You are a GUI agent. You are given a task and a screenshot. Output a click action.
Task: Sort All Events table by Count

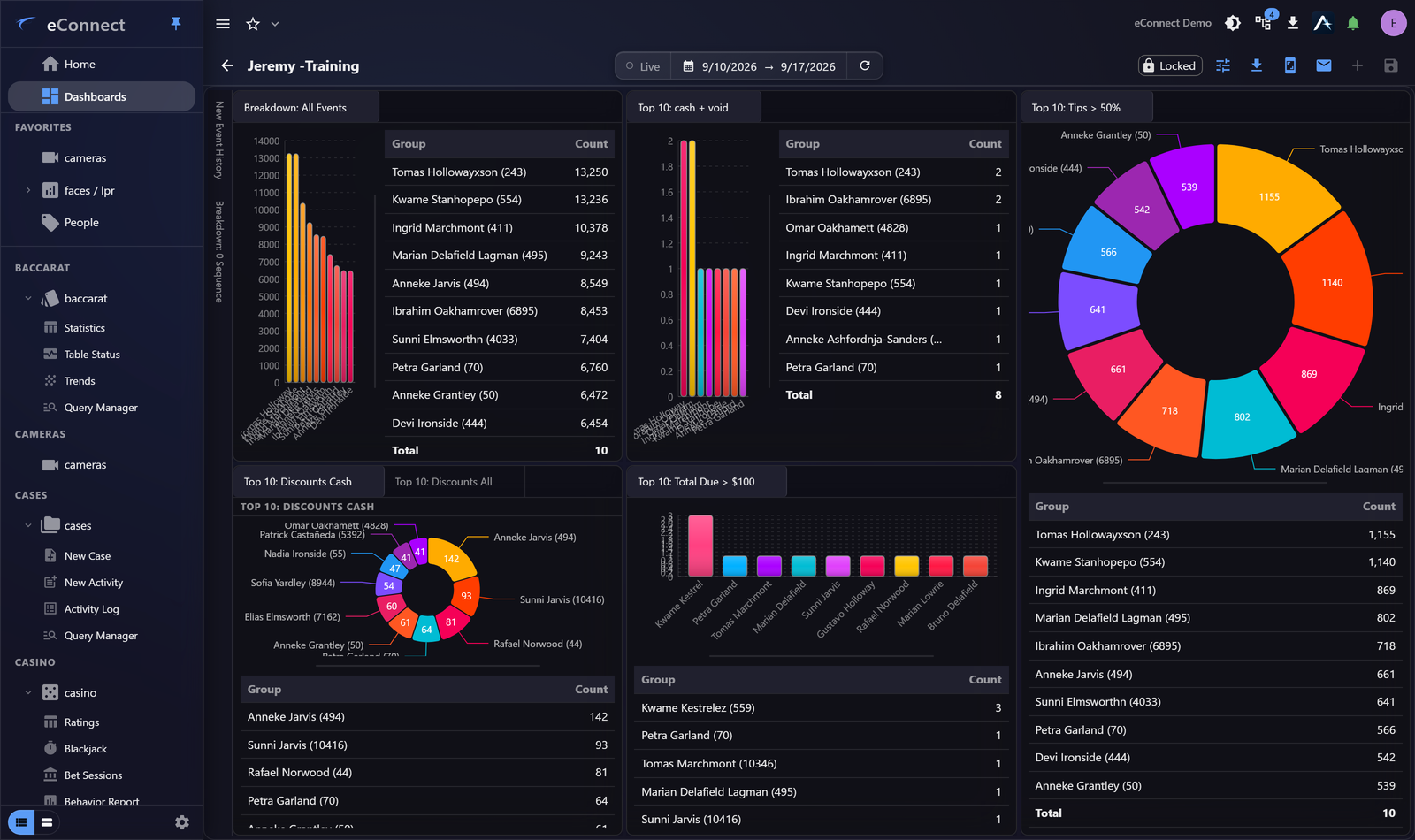(x=591, y=143)
